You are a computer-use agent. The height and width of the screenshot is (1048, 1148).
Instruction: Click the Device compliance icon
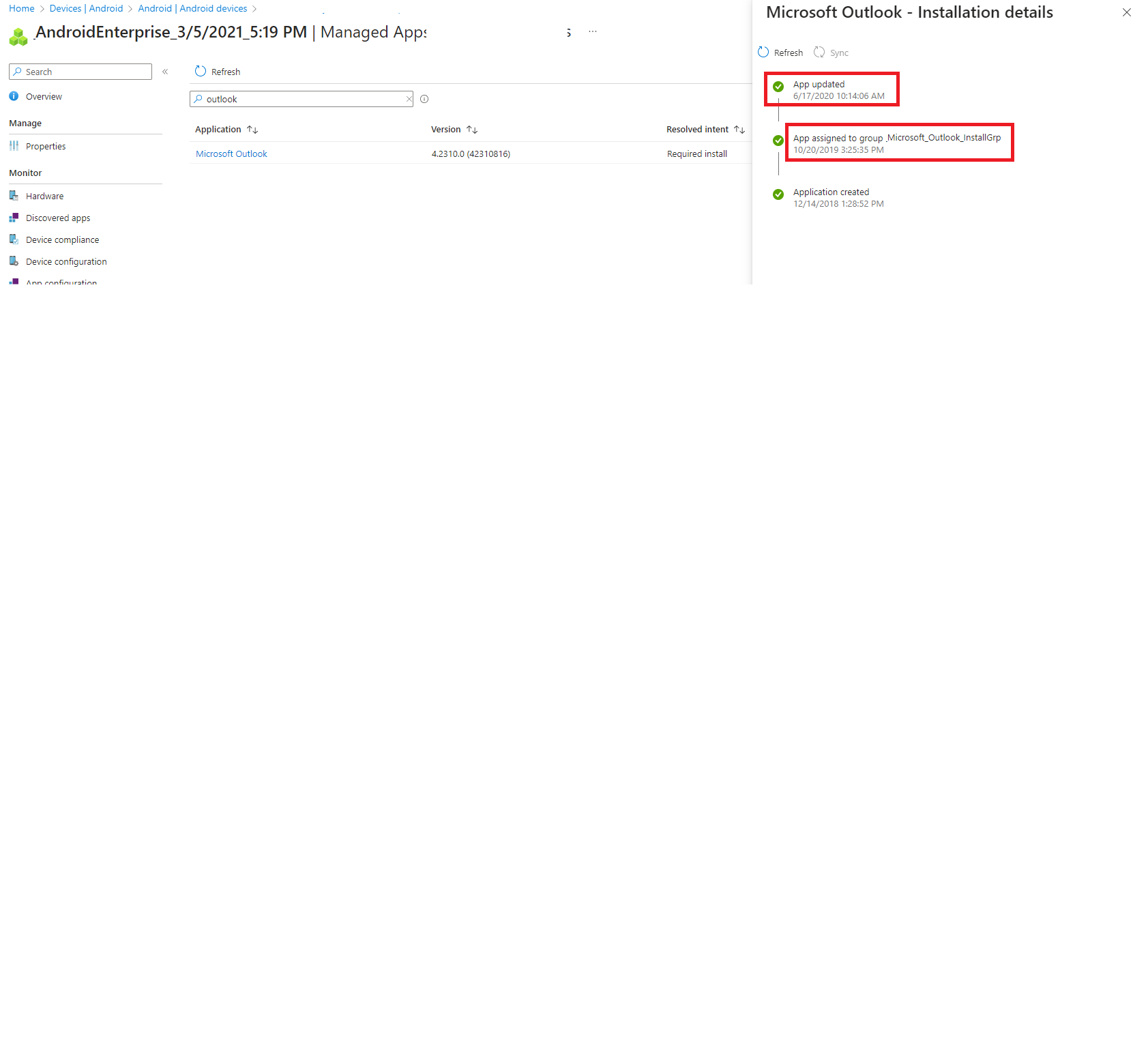coord(14,239)
